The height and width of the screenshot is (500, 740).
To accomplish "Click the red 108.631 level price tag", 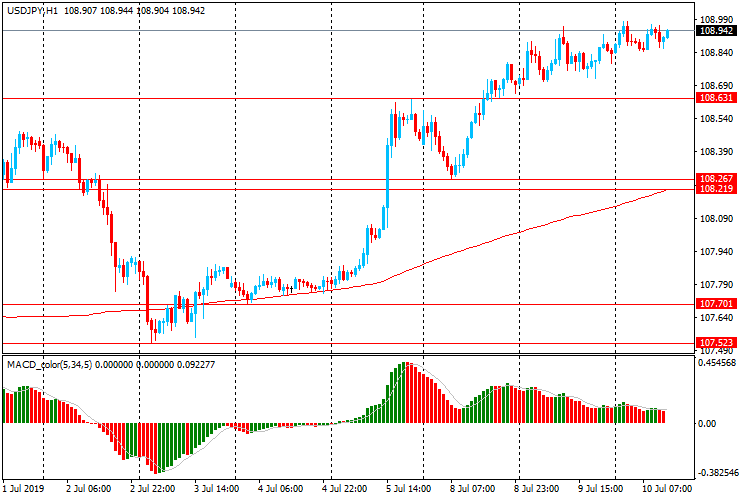I will (716, 98).
